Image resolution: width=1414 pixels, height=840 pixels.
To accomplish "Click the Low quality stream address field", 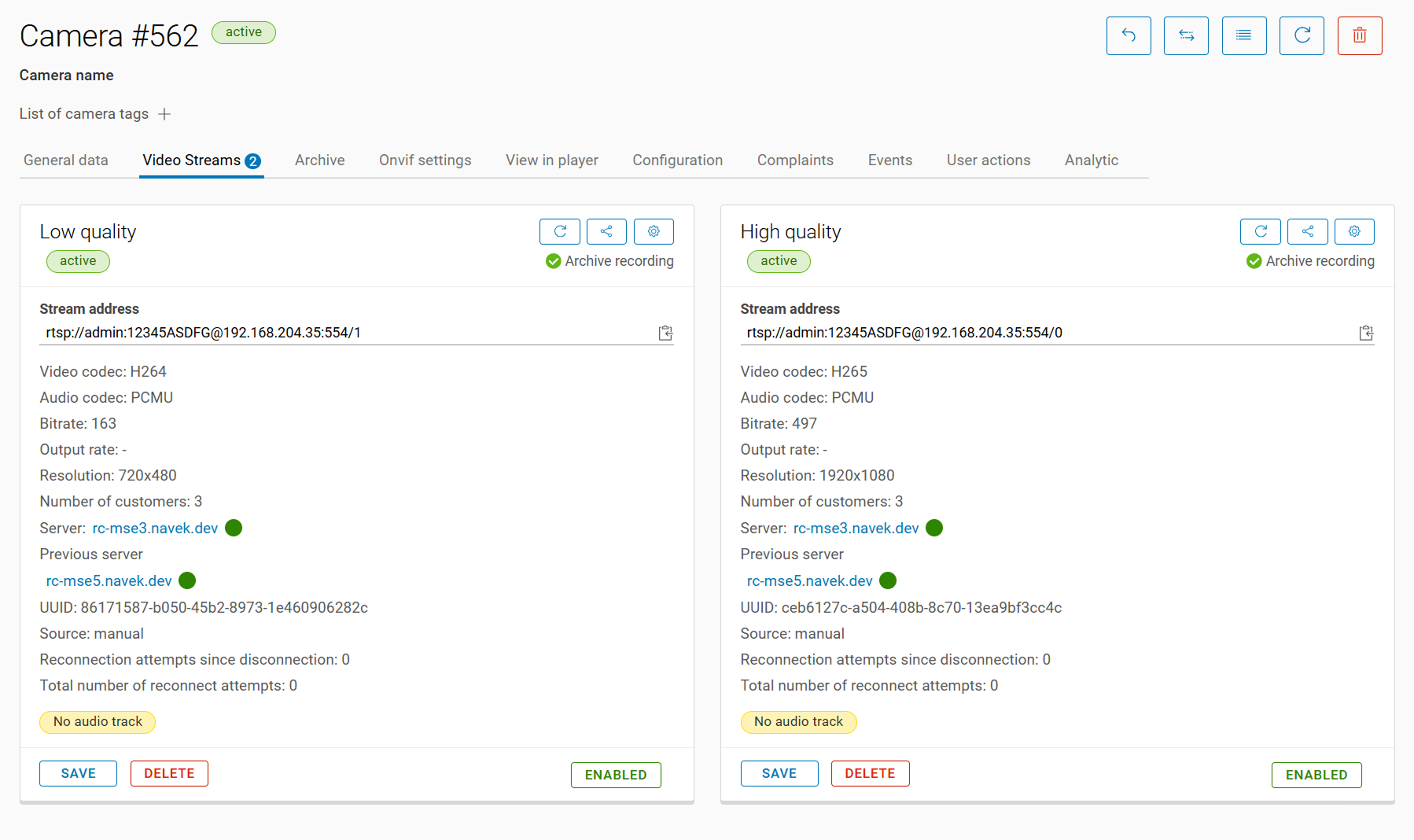I will (346, 333).
